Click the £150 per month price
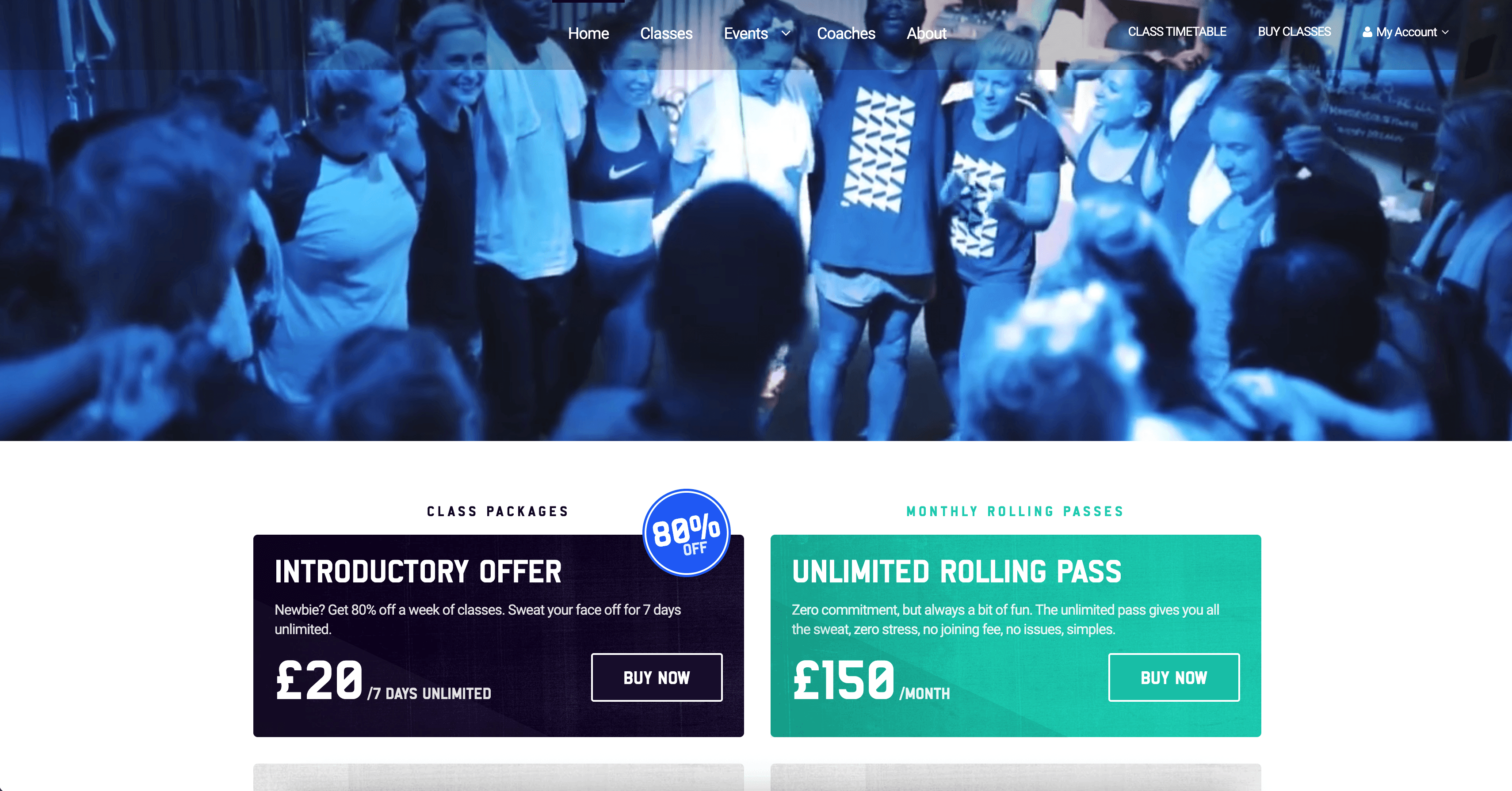This screenshot has width=1512, height=791. pos(871,680)
